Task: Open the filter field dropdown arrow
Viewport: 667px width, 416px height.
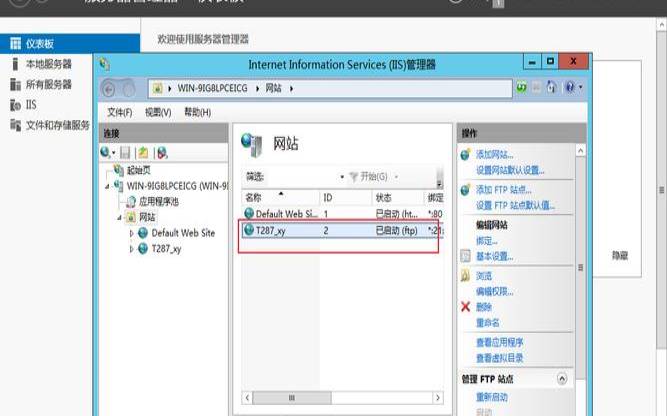Action: (x=342, y=177)
